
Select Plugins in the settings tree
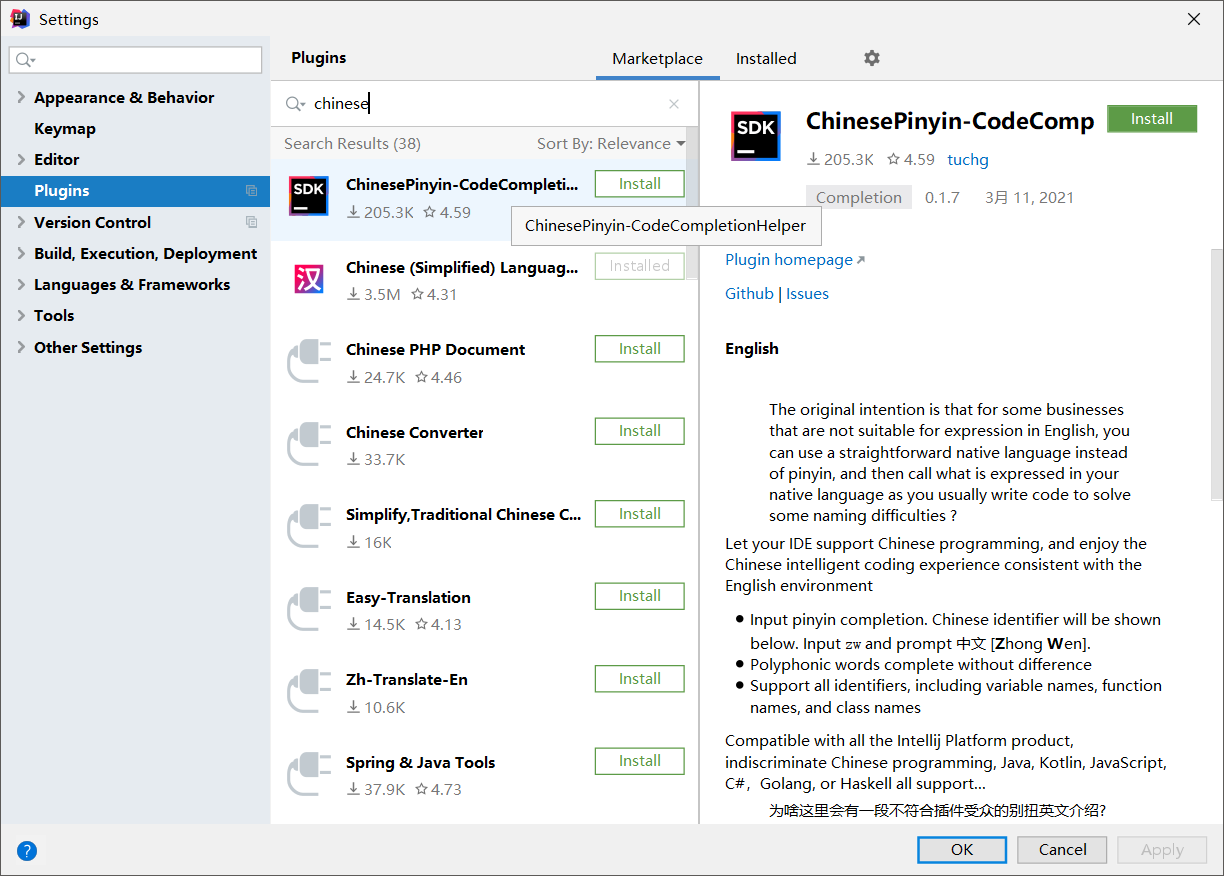tap(62, 191)
